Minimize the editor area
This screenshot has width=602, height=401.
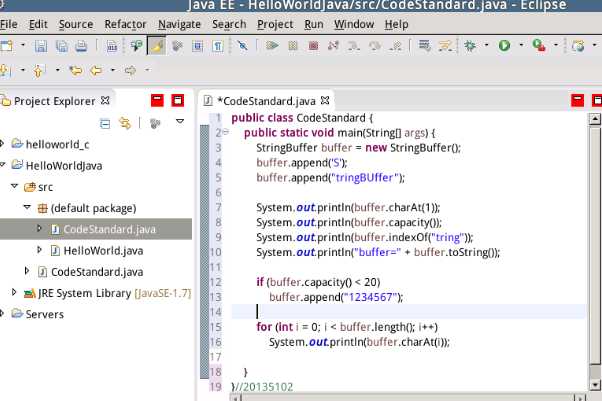(x=577, y=101)
